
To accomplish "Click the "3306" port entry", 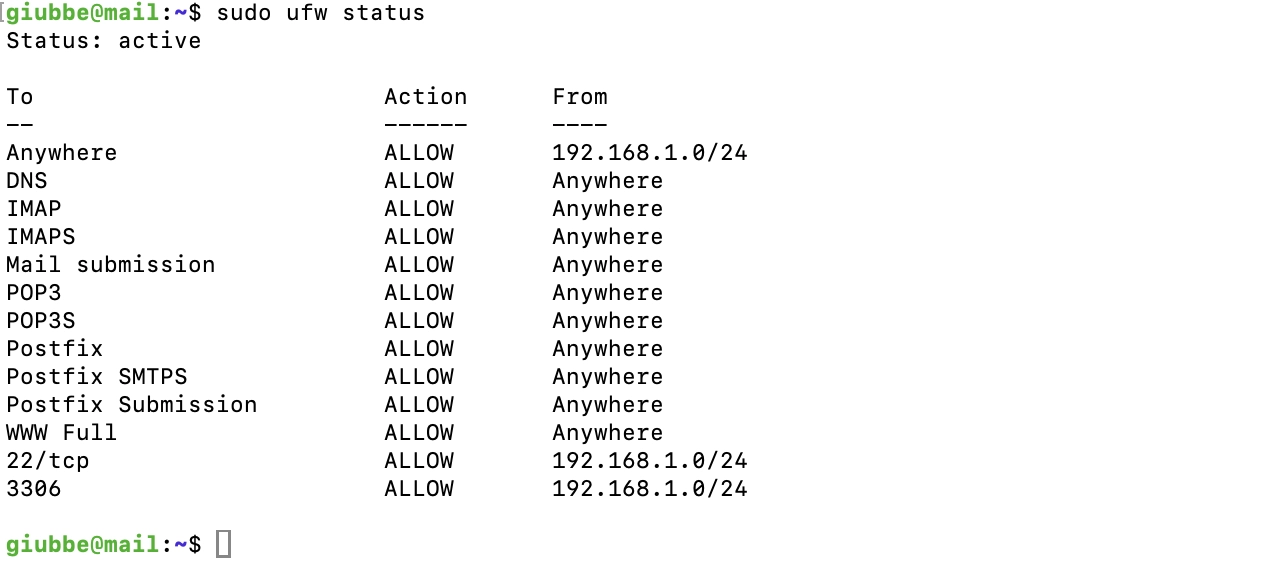I will point(34,489).
